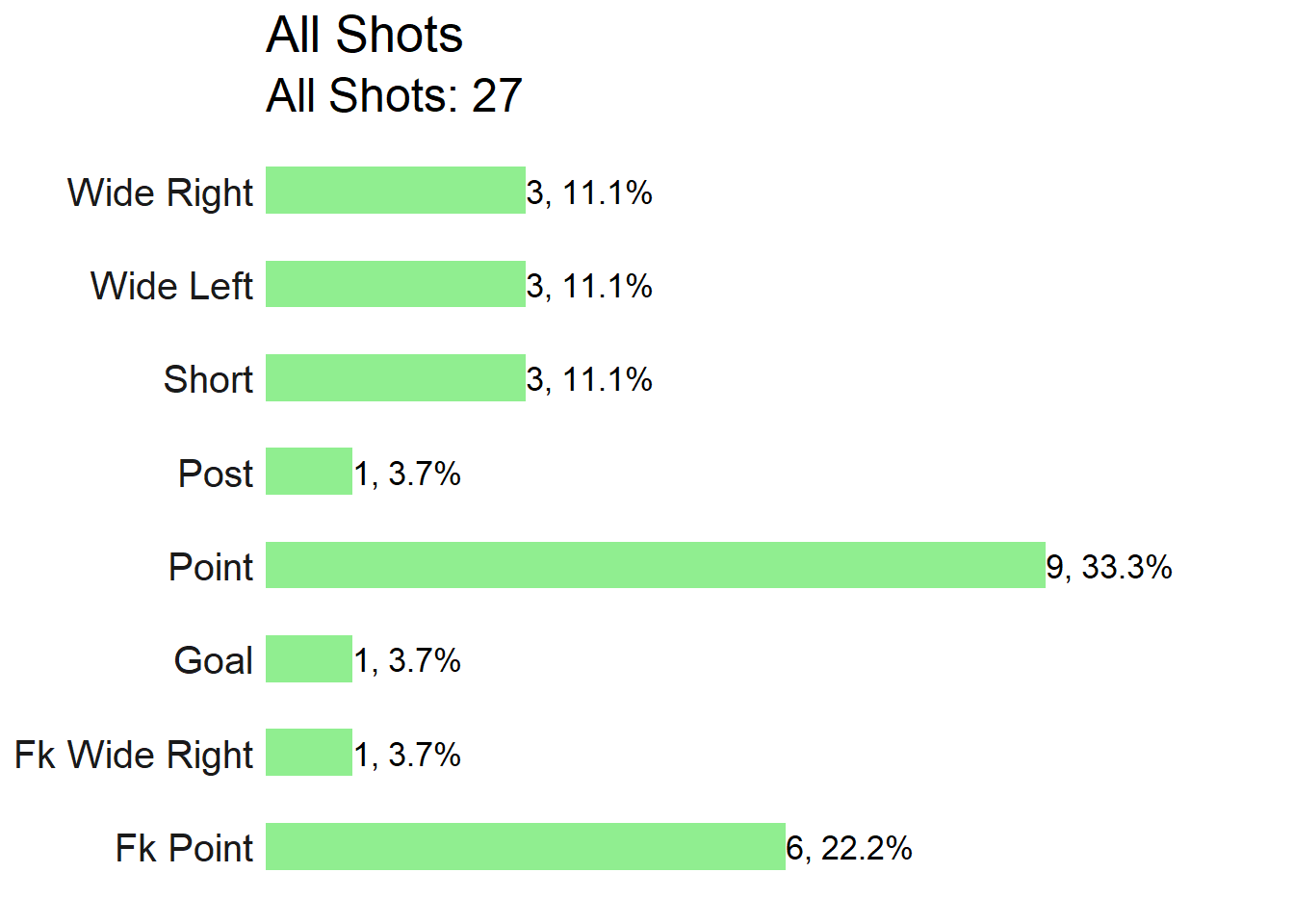Select the Fk Wide Right bar
Viewport: 1294px width, 924px height.
click(309, 753)
